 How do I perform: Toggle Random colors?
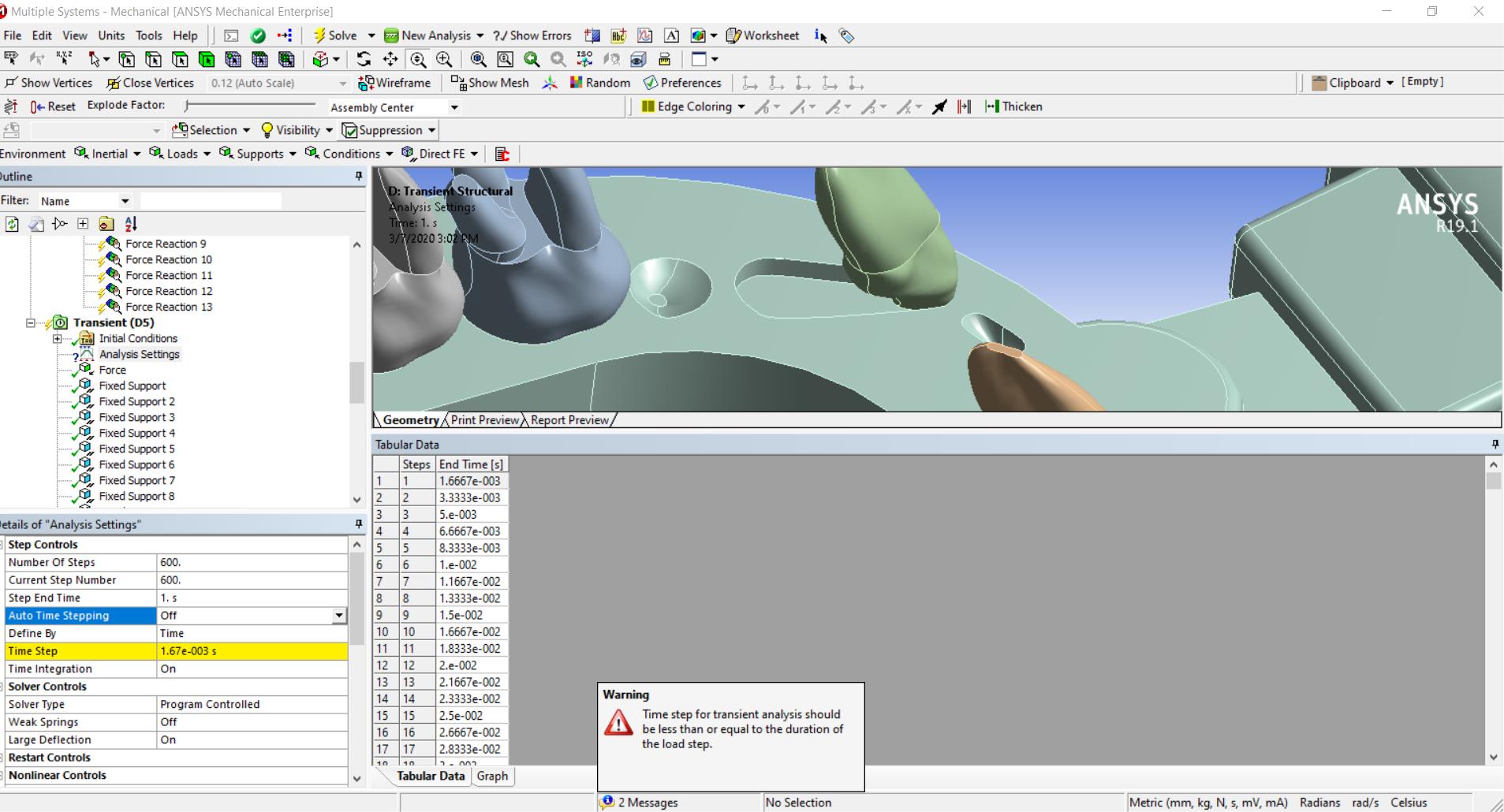(x=599, y=83)
